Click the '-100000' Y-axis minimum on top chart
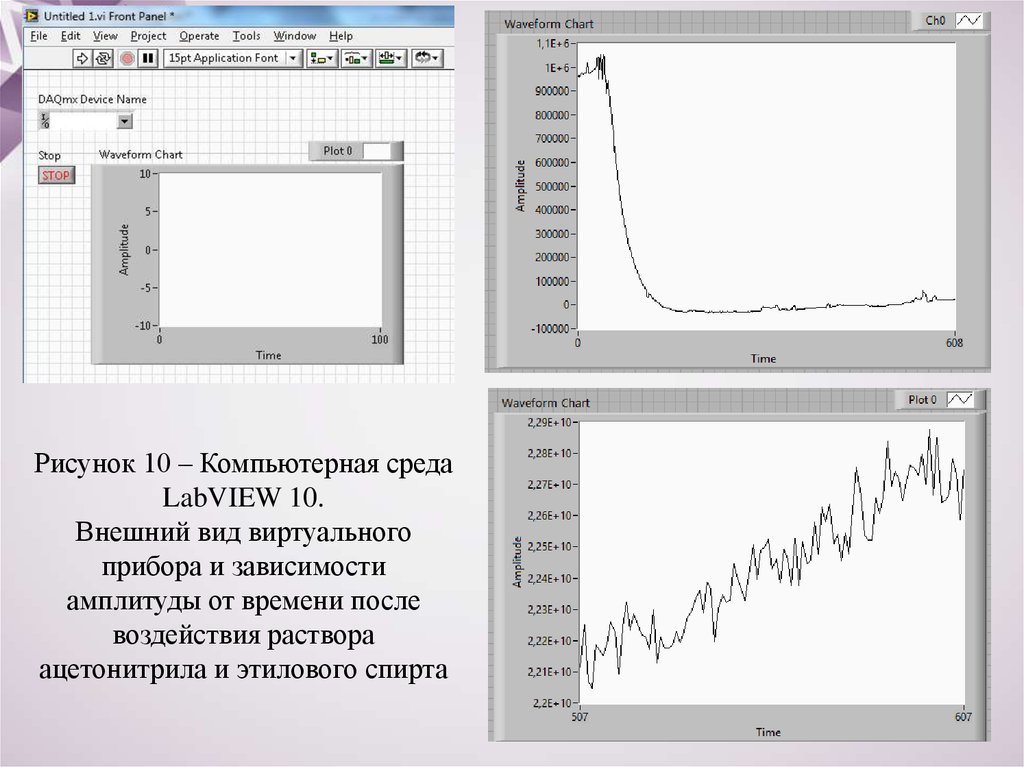Image resolution: width=1024 pixels, height=767 pixels. coord(550,329)
